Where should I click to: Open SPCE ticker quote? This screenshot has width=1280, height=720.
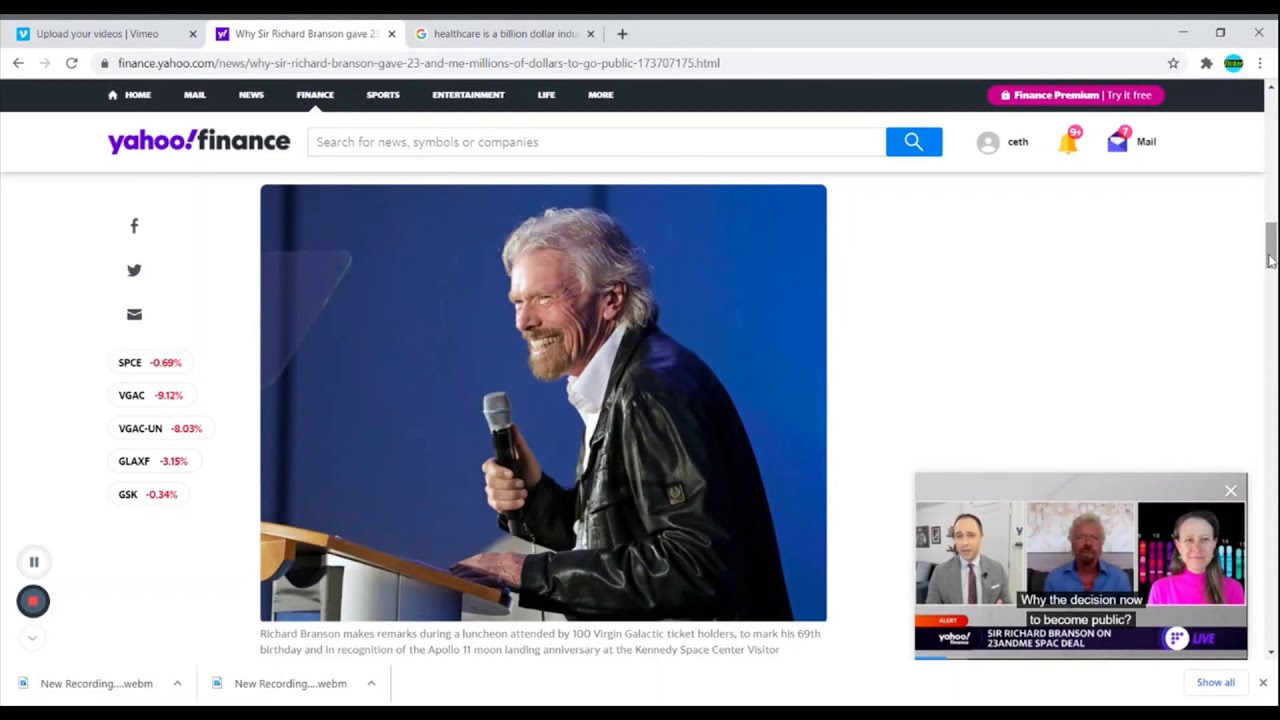point(150,363)
